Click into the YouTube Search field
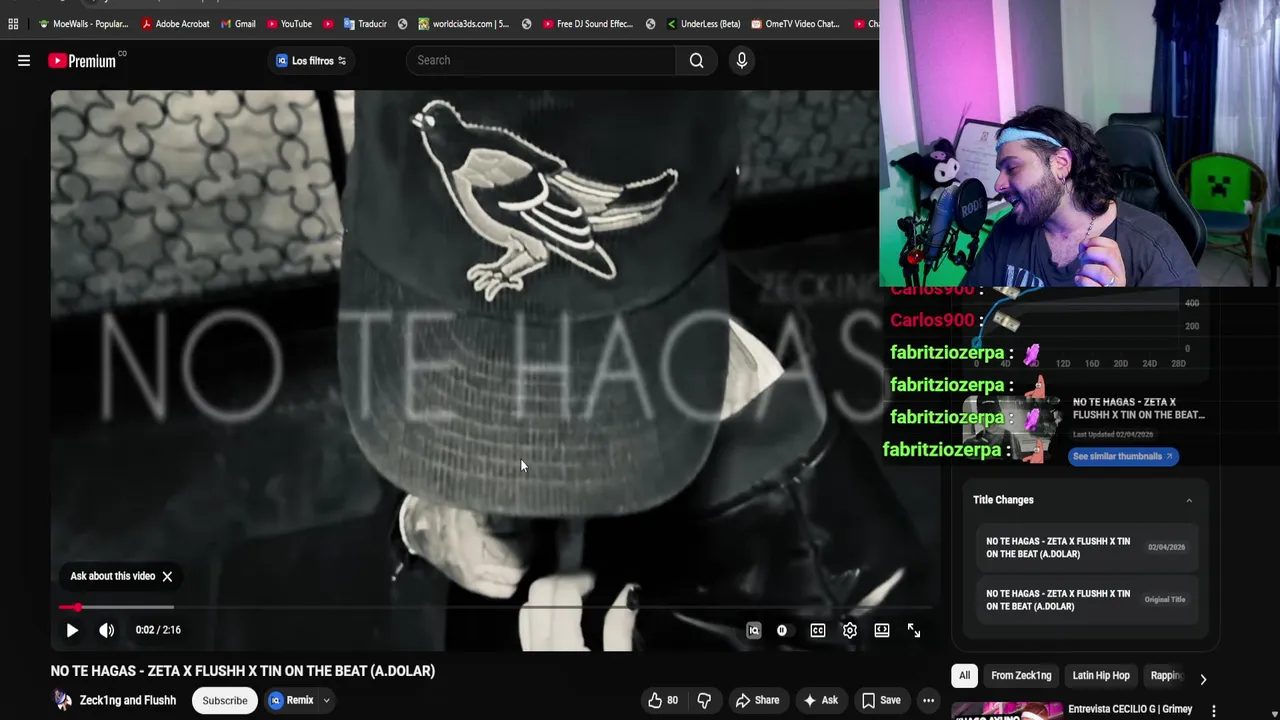 541,60
